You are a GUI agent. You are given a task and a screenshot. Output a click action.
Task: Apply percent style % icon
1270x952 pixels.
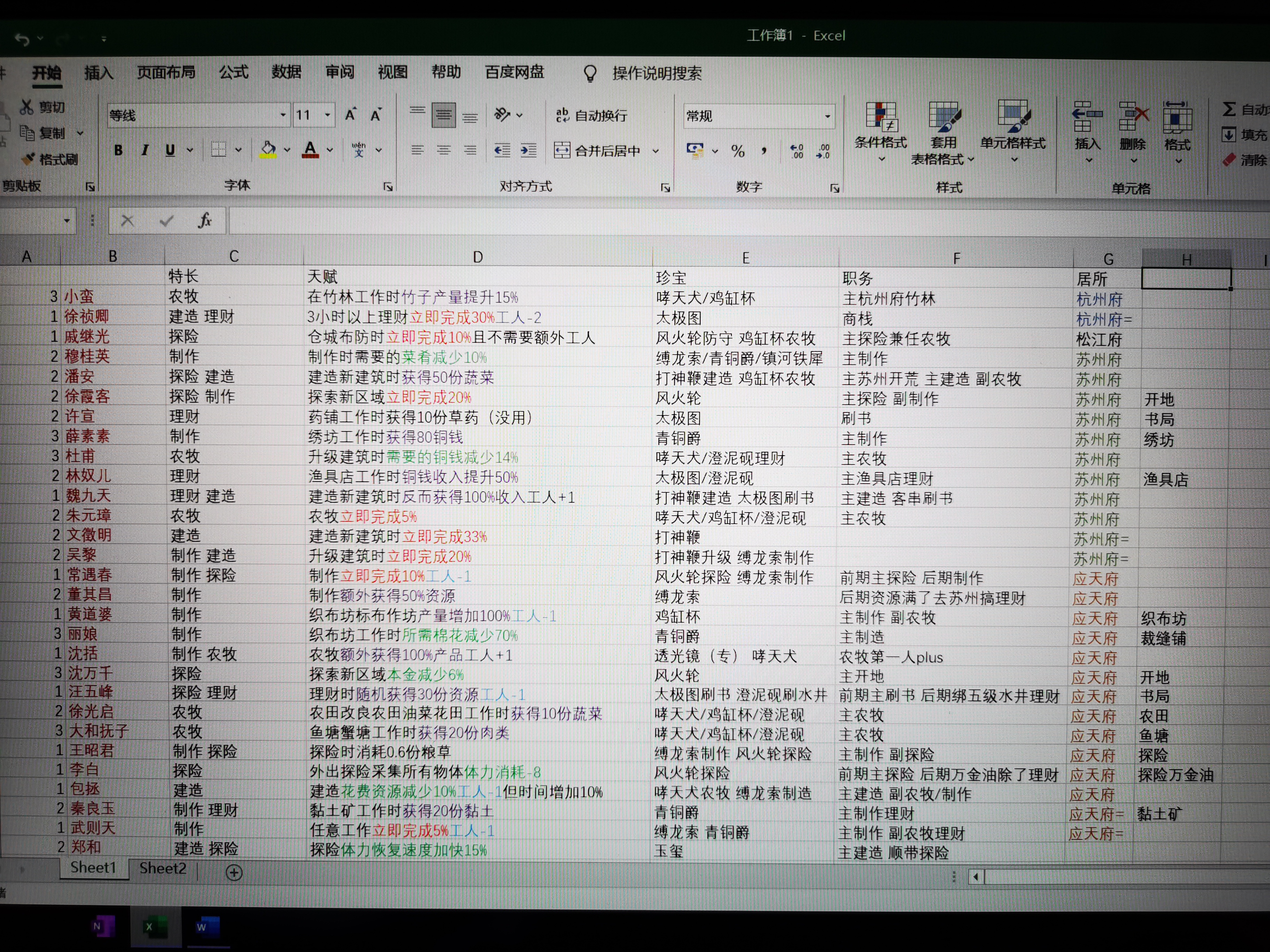[738, 151]
